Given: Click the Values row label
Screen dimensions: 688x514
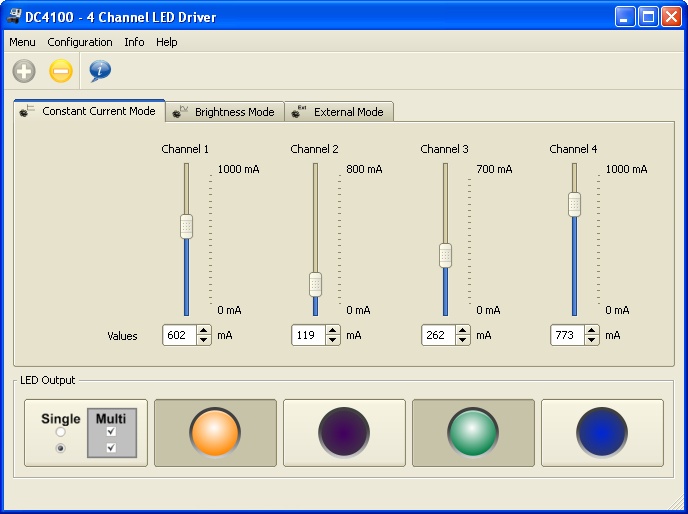Looking at the screenshot, I should [x=122, y=336].
